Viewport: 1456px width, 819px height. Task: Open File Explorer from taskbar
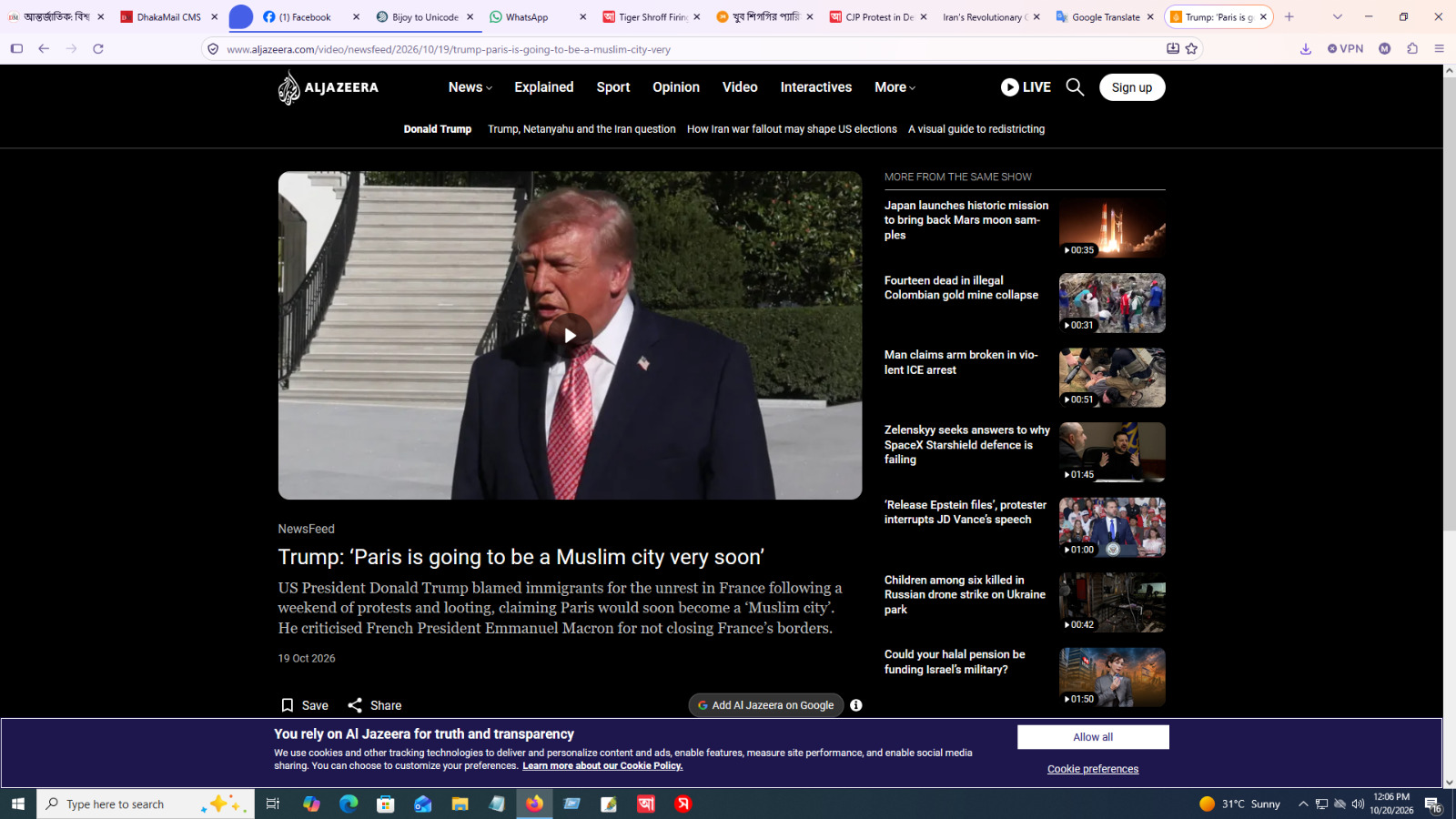(460, 804)
